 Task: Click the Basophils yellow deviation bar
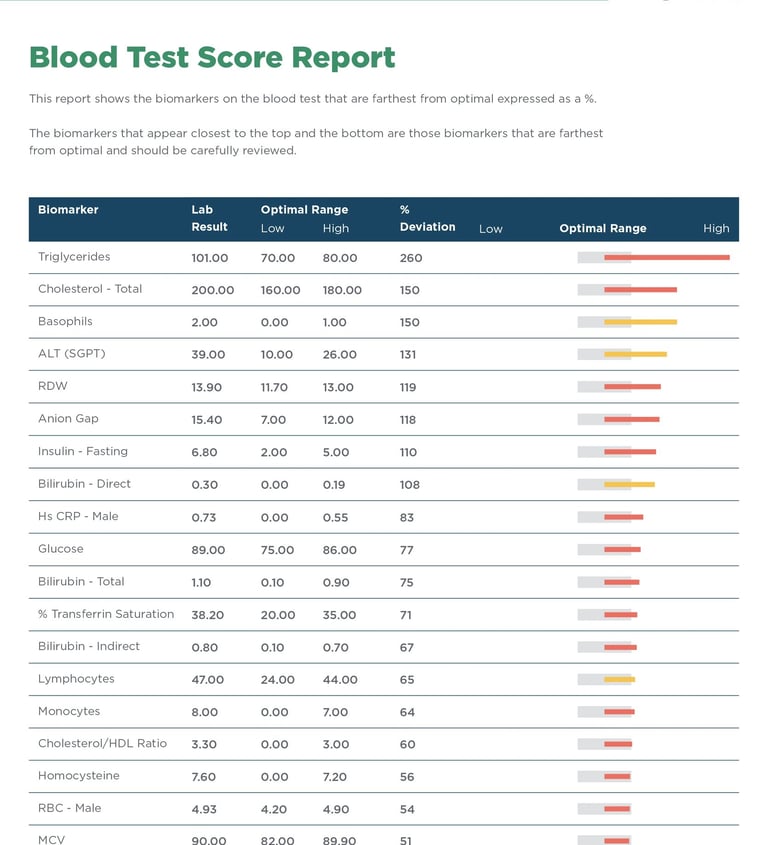(x=640, y=322)
